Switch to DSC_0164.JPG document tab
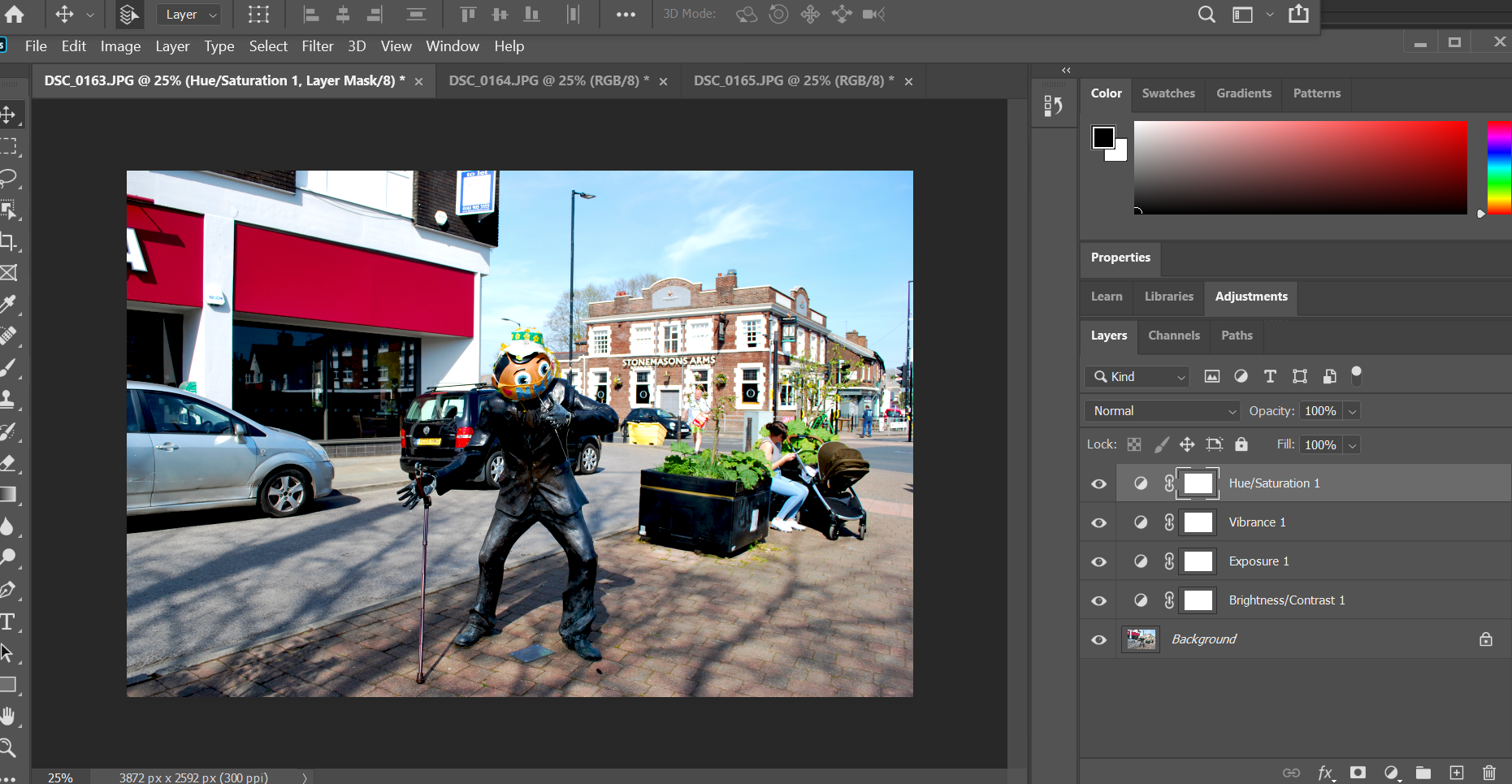Screen dimensions: 1512x784 click(548, 80)
